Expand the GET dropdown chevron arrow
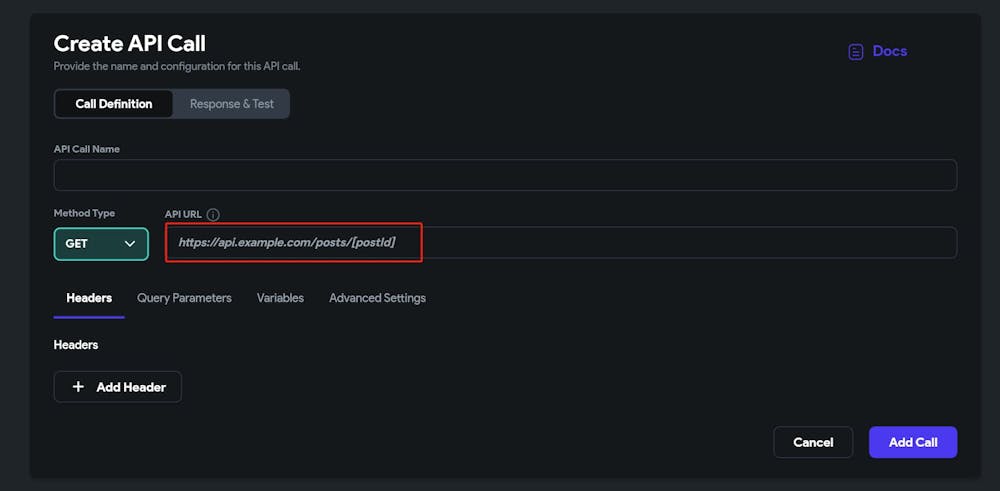Image resolution: width=1000 pixels, height=491 pixels. pyautogui.click(x=129, y=244)
